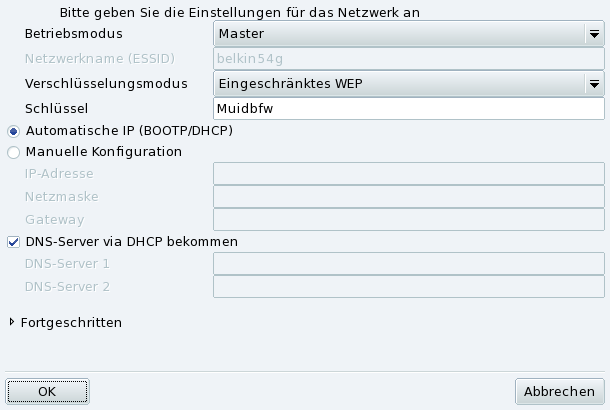Open the Verschlüsselungsmodus combo box
This screenshot has height=410, width=610.
400,83
